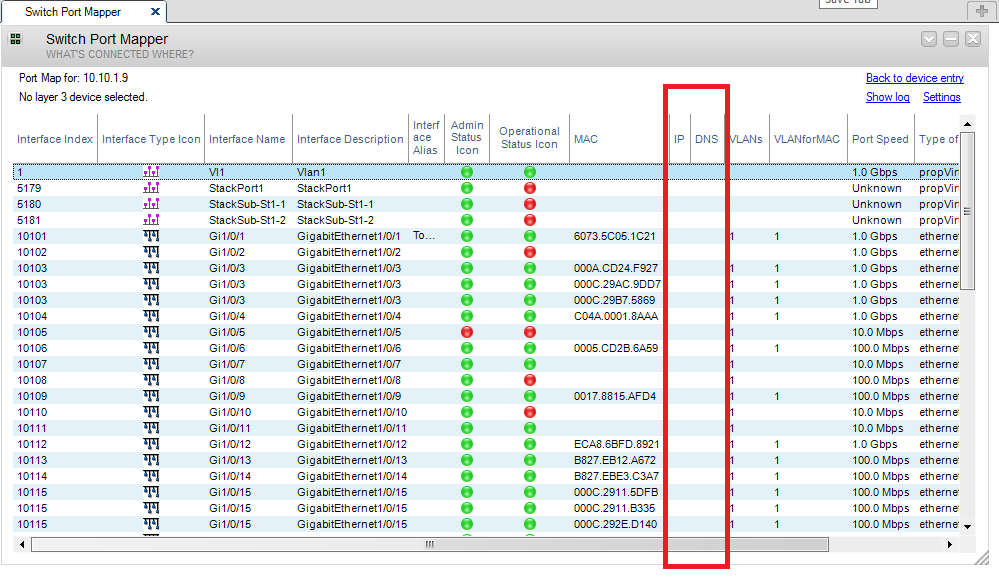
Task: Click the red operational status icon for StackPort1
Action: (529, 188)
